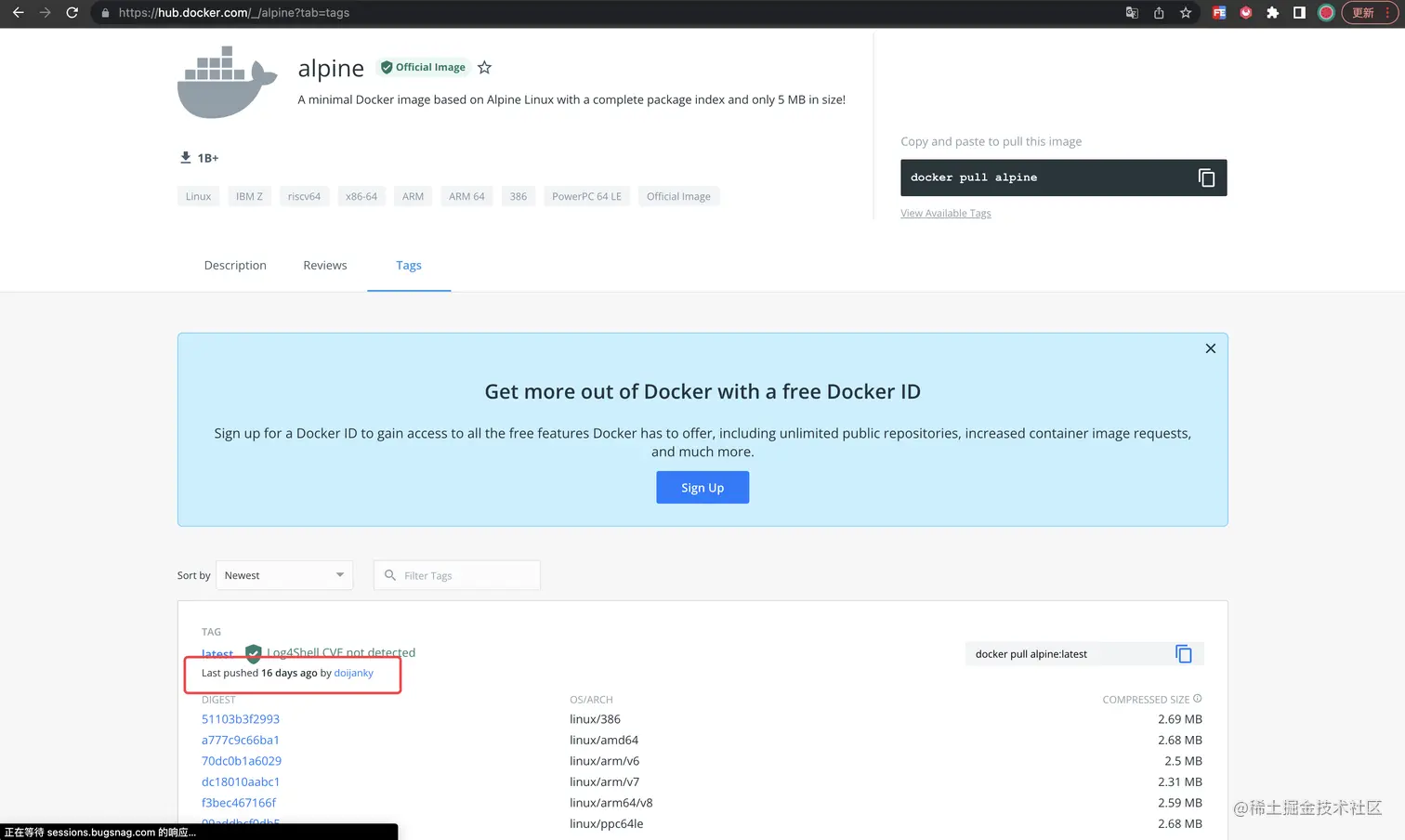Screen dimensions: 1405x840
Task: Click the 386 category tag
Action: [x=519, y=196]
